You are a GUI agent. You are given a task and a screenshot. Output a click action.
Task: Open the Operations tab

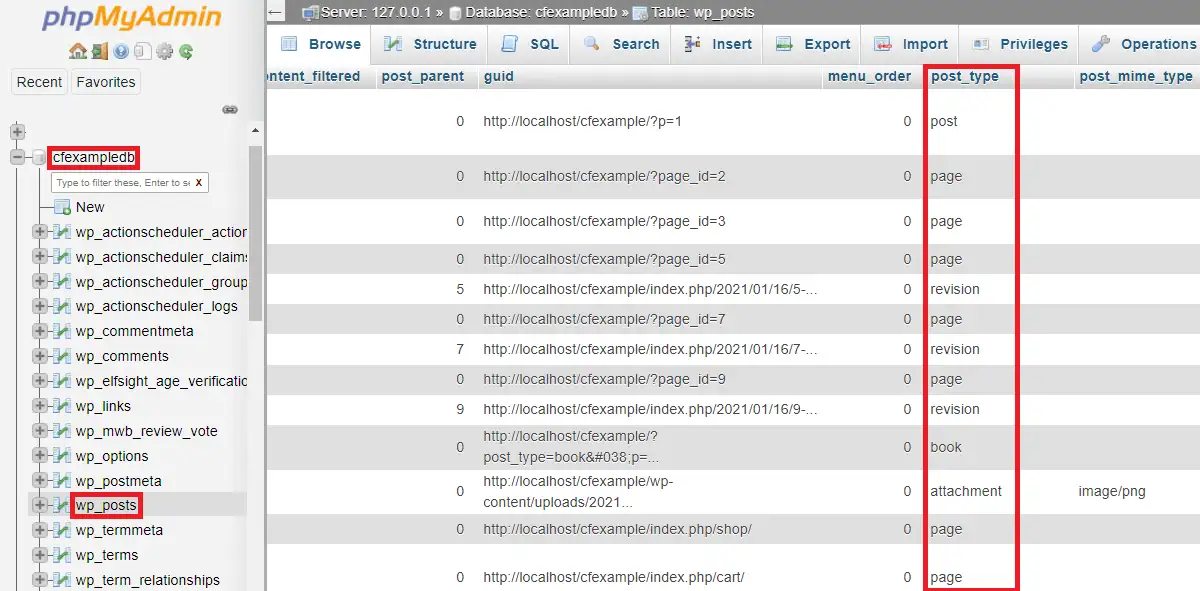(x=1143, y=44)
